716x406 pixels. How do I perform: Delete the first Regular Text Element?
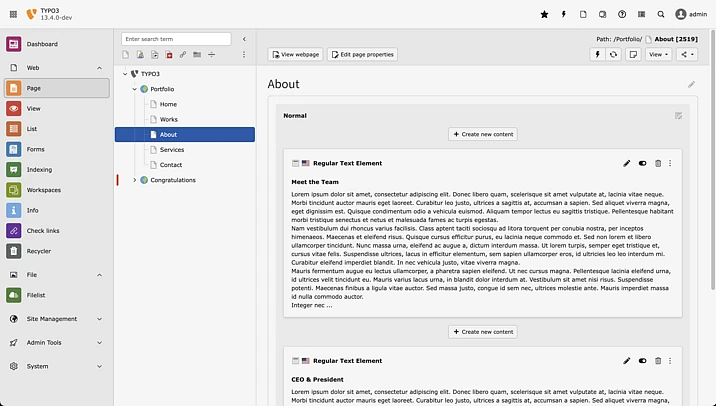[657, 163]
